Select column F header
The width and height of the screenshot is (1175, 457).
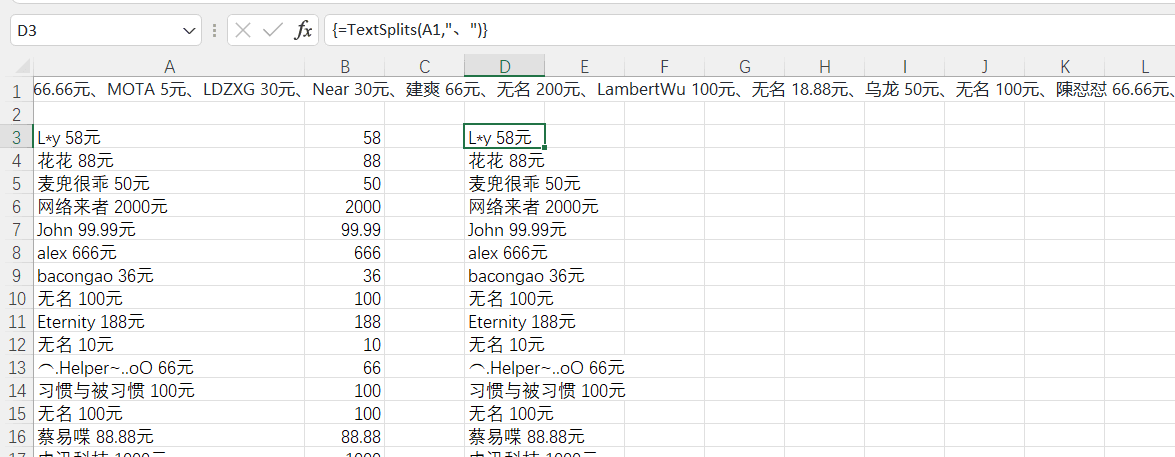tap(665, 67)
